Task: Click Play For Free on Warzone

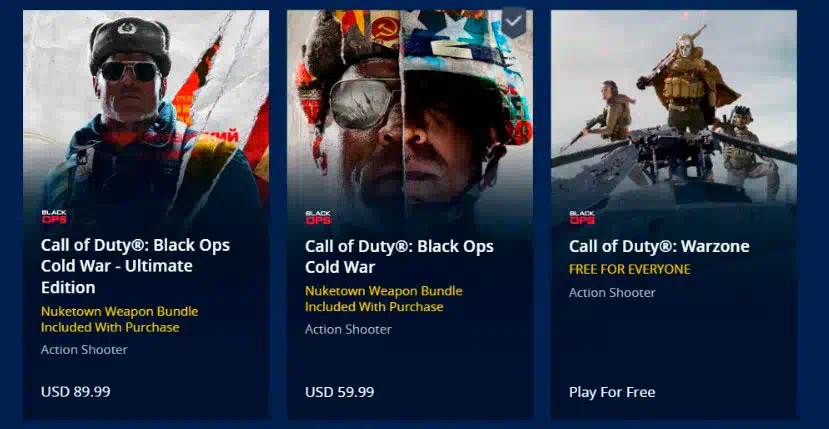Action: [612, 393]
